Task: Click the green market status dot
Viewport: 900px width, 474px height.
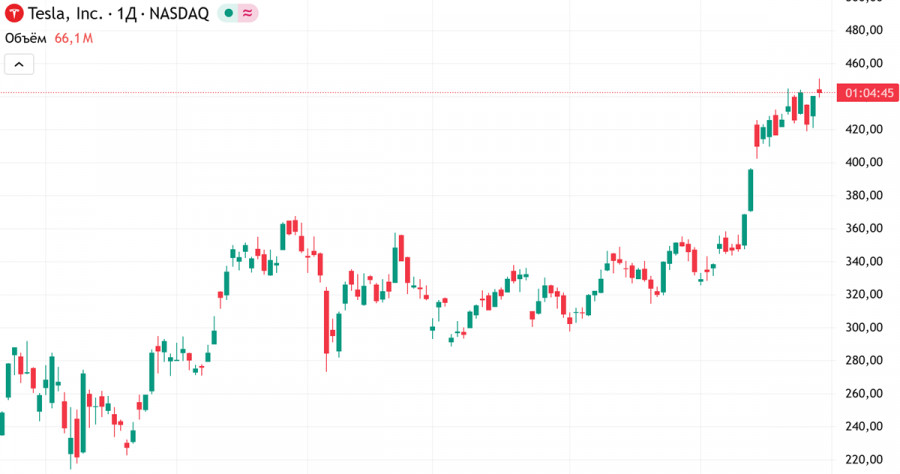Action: pos(228,14)
